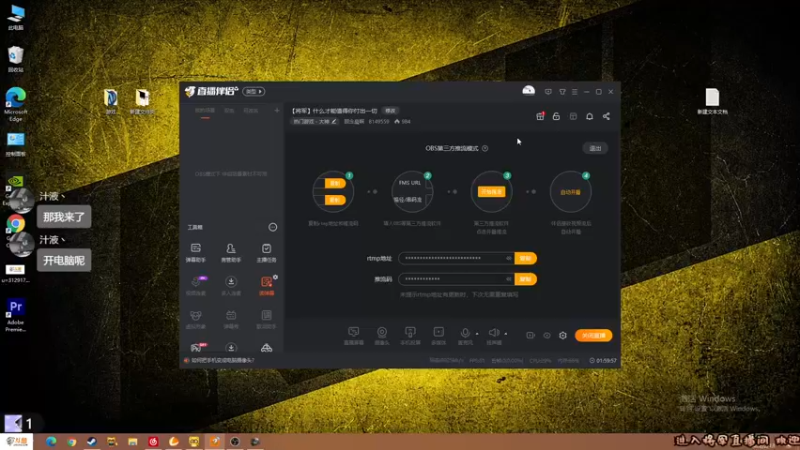Screen dimensions: 800x450
Task: Open the calendar-shaped tool in third toolbox row
Action: point(231,319)
